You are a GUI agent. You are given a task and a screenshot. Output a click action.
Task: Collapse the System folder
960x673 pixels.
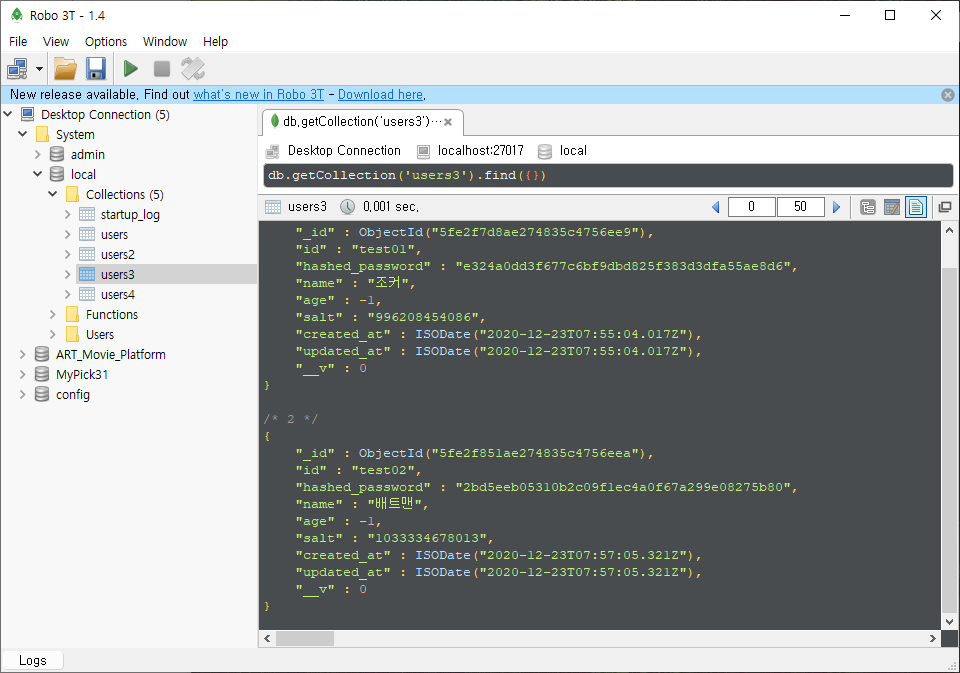23,134
